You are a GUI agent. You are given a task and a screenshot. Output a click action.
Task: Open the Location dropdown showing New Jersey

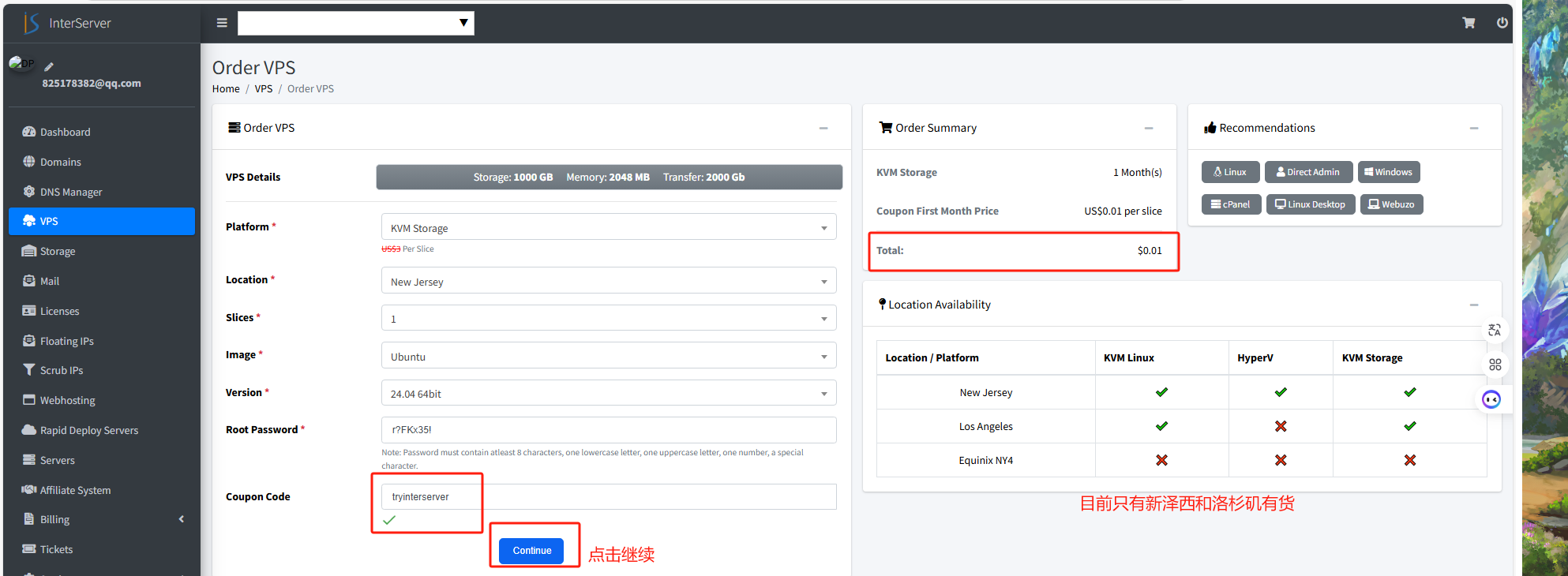click(608, 282)
